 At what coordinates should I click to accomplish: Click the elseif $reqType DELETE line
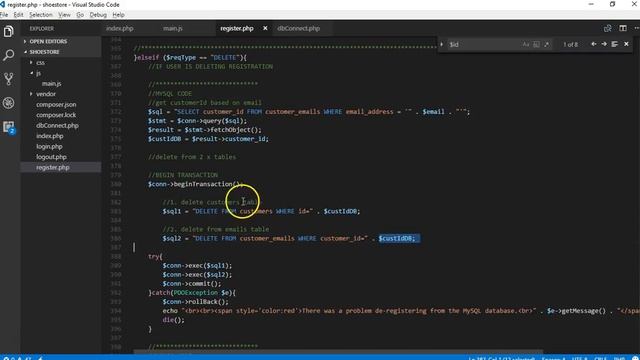190,58
